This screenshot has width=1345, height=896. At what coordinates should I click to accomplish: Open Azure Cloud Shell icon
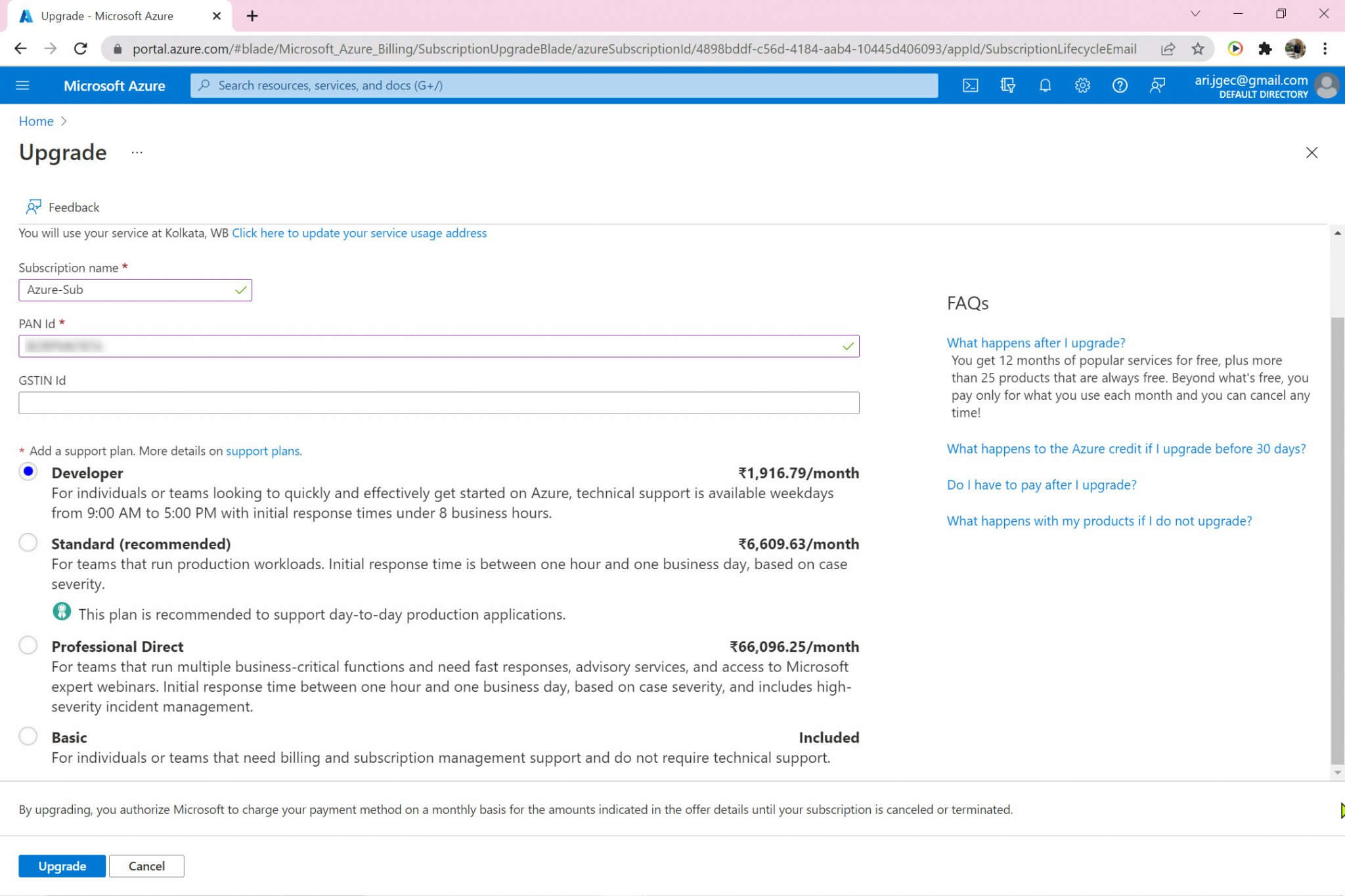pos(970,85)
